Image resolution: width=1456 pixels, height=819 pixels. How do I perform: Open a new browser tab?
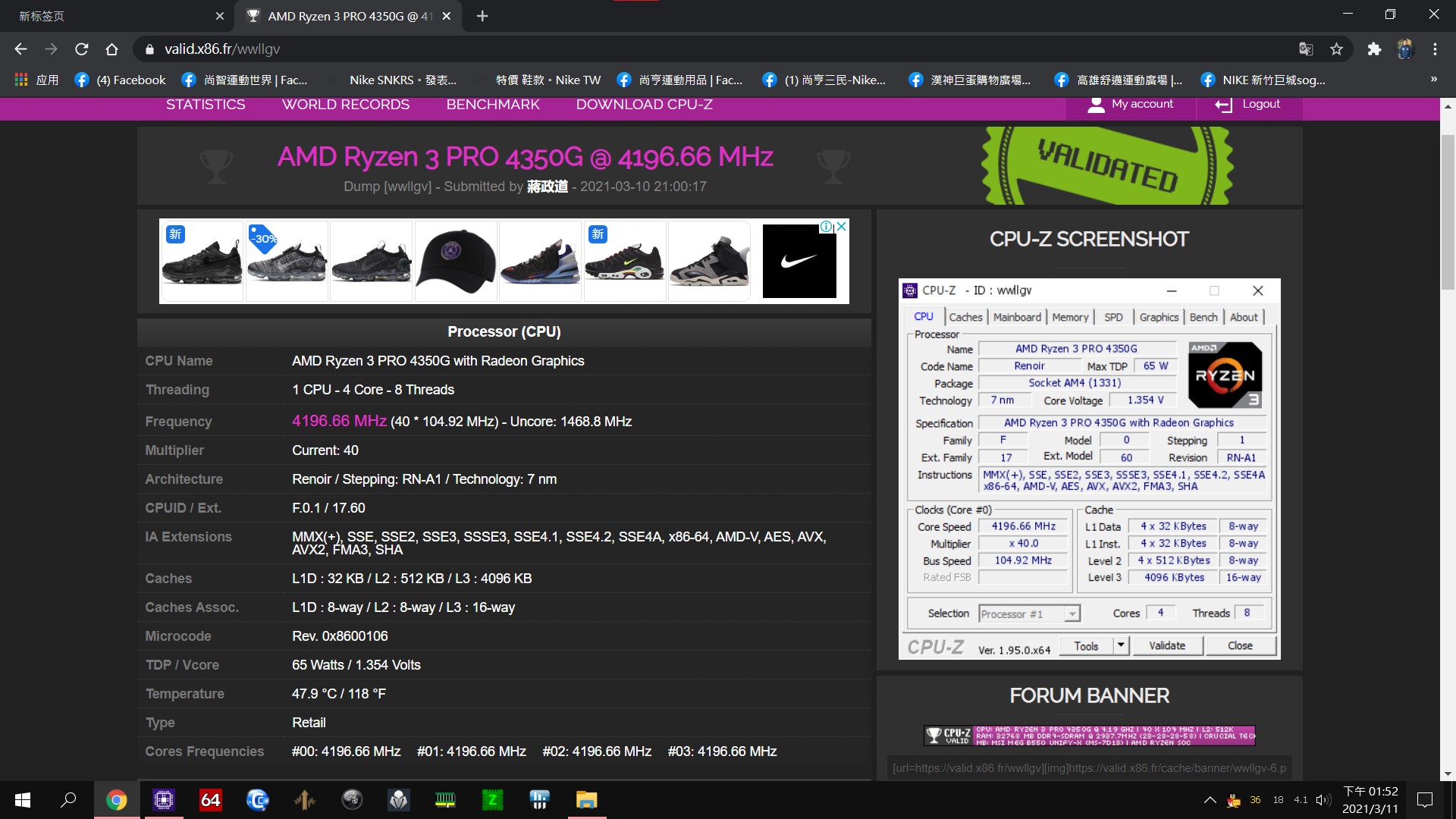point(482,16)
